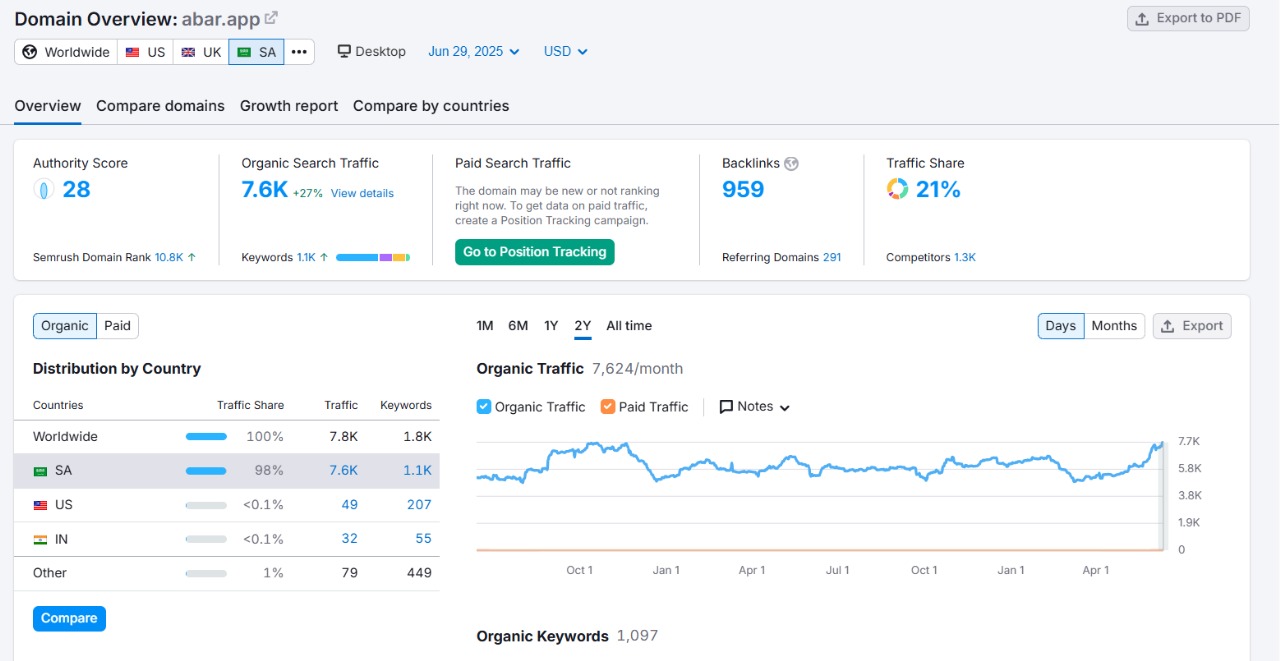Open View details next to Organic Search Traffic

tap(362, 193)
